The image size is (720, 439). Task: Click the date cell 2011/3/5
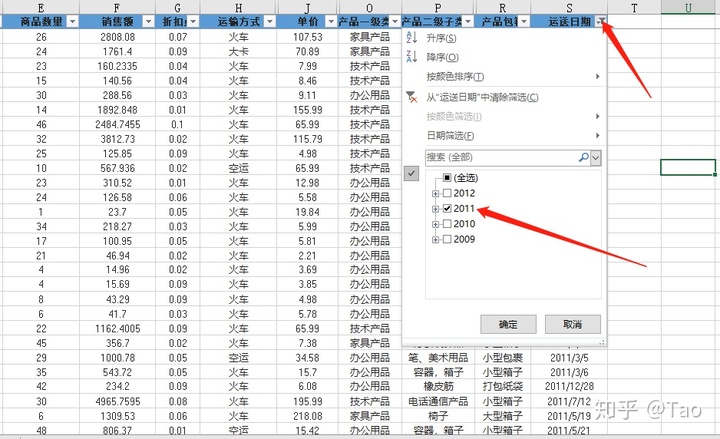(x=569, y=357)
